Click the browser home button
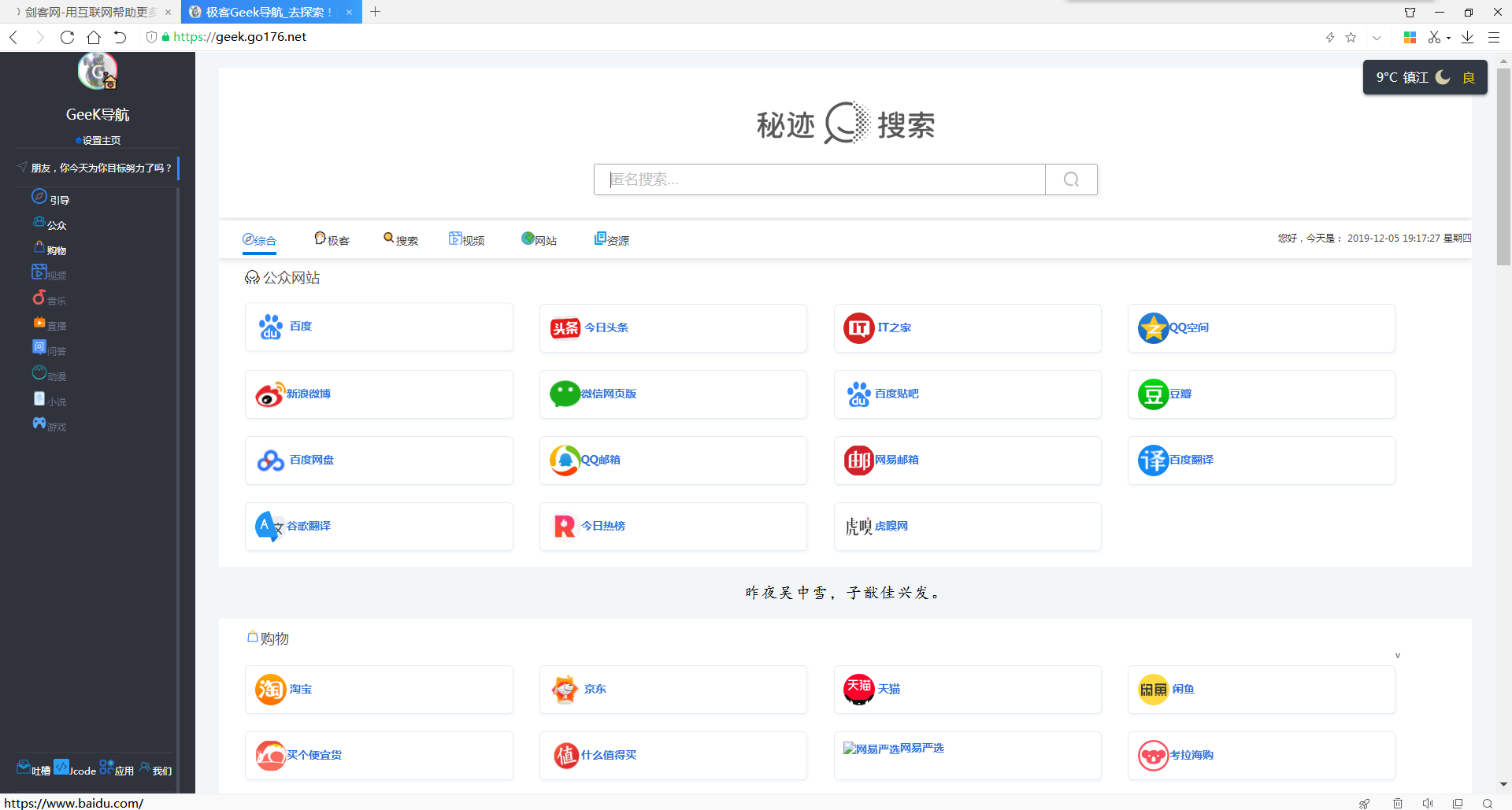Screen dimensions: 1512x810 (x=94, y=37)
